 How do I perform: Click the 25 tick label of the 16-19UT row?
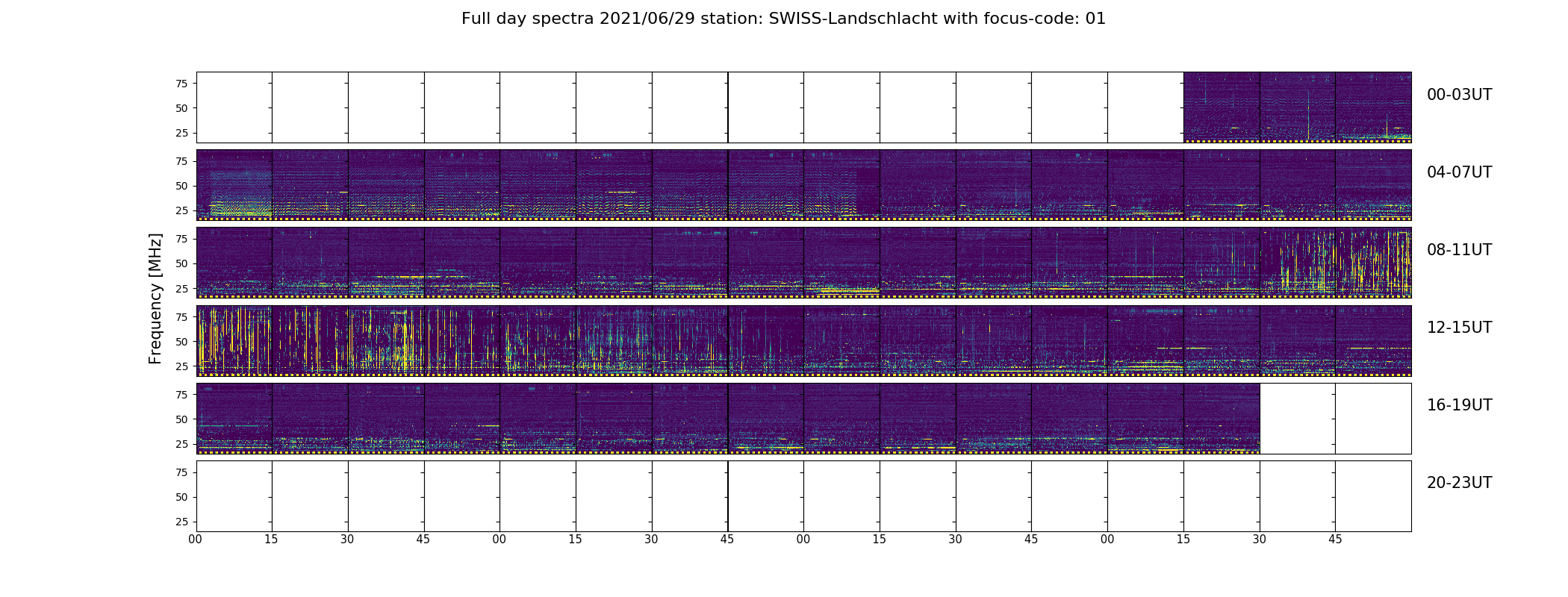181,444
